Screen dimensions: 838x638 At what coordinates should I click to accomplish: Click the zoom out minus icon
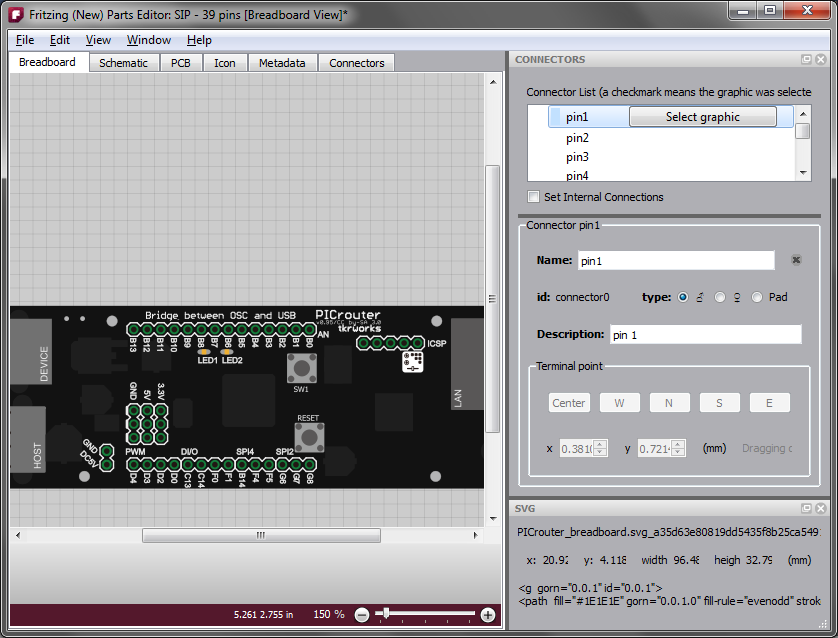click(362, 615)
